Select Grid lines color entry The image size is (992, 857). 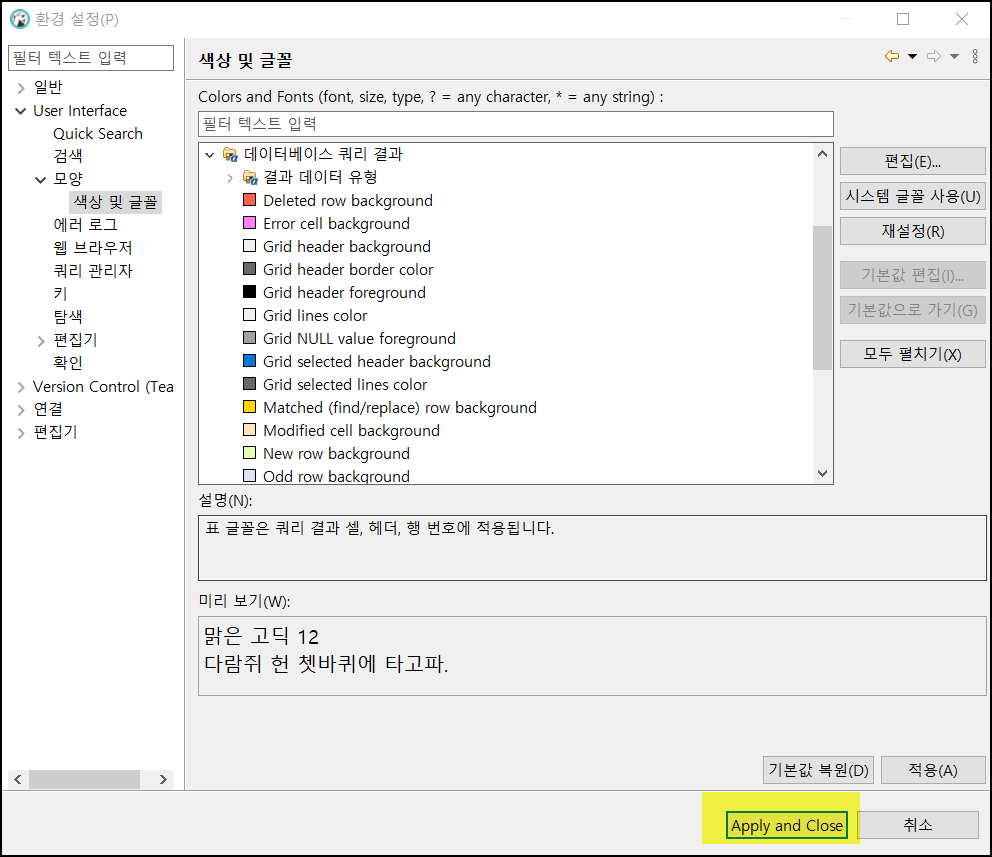pyautogui.click(x=315, y=316)
